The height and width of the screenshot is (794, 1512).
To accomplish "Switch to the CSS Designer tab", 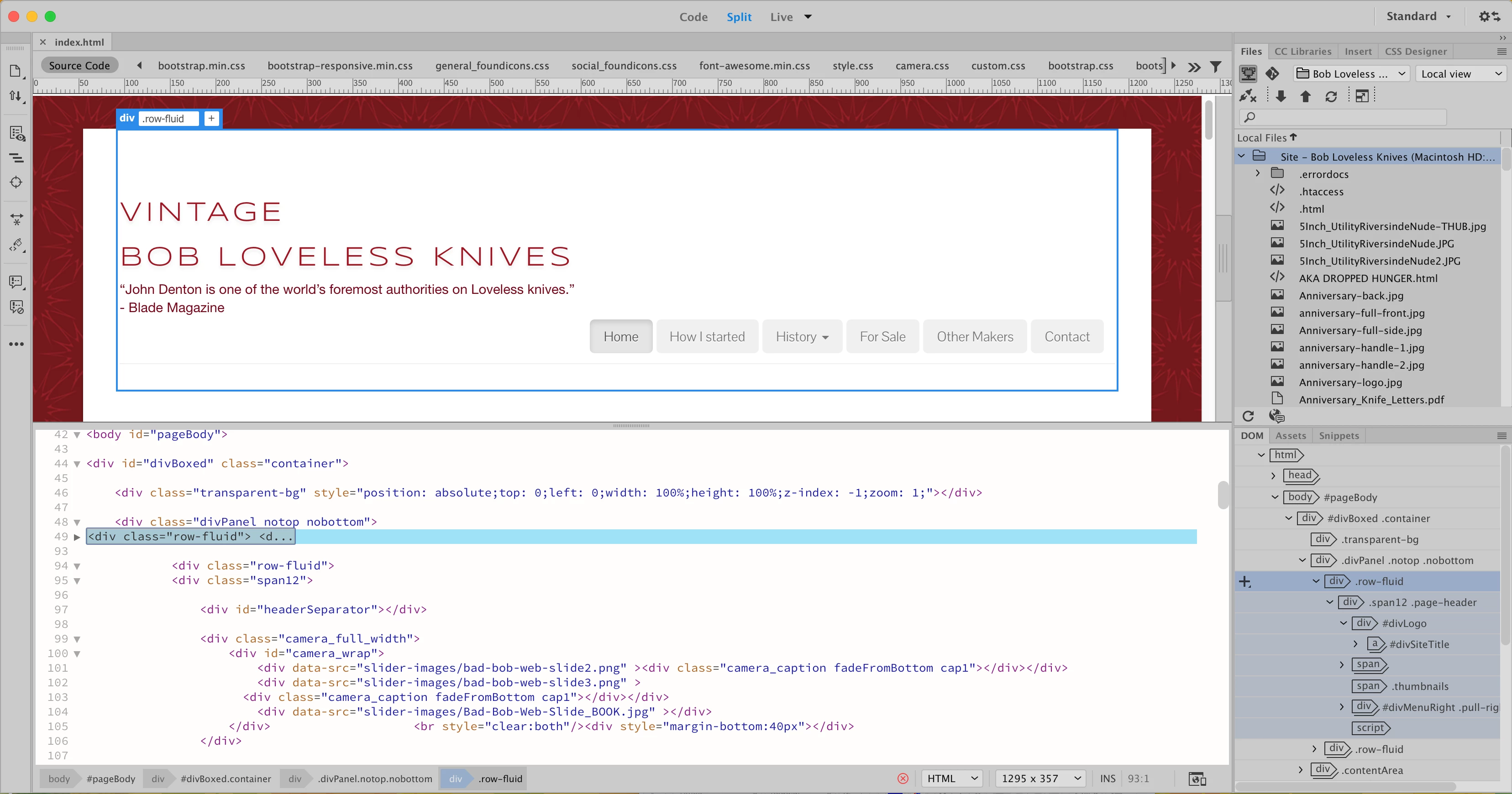I will [1415, 52].
